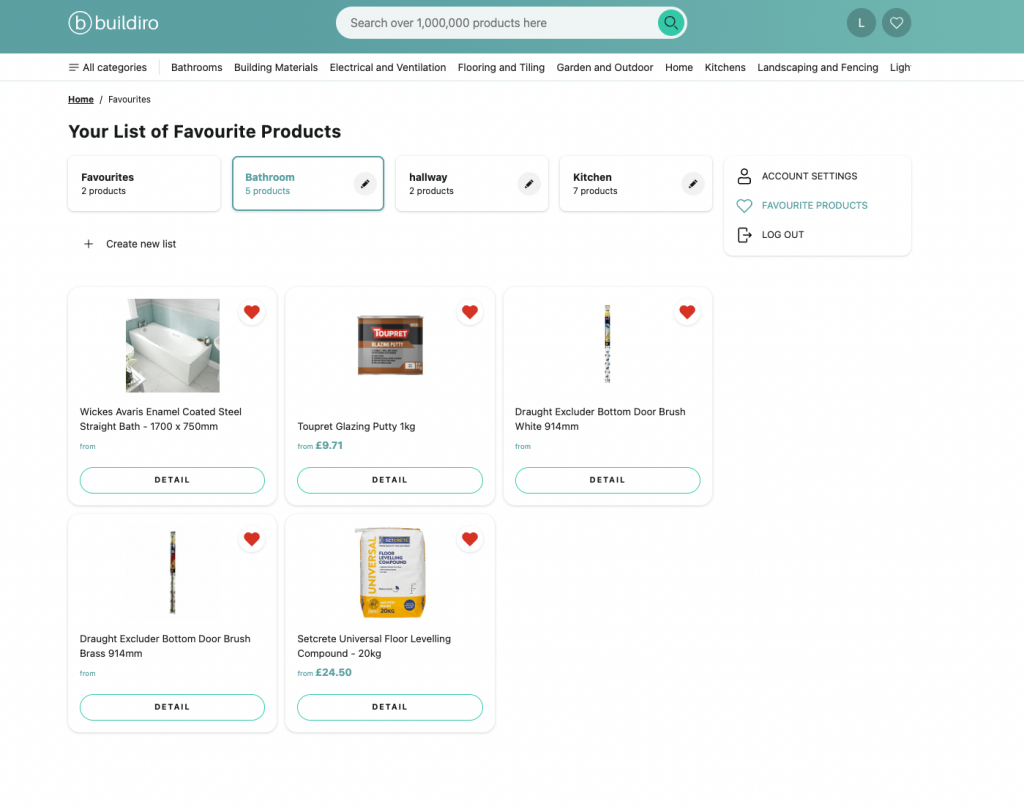This screenshot has height=807, width=1024.
Task: Unfavourite Wickes Avaris Steel Bath heart
Action: pyautogui.click(x=251, y=312)
